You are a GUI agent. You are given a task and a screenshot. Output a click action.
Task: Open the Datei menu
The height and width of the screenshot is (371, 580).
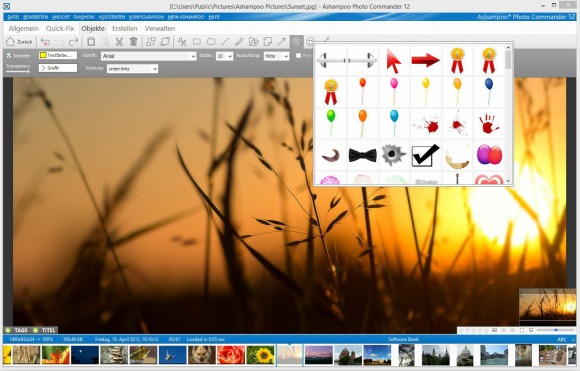pos(13,17)
